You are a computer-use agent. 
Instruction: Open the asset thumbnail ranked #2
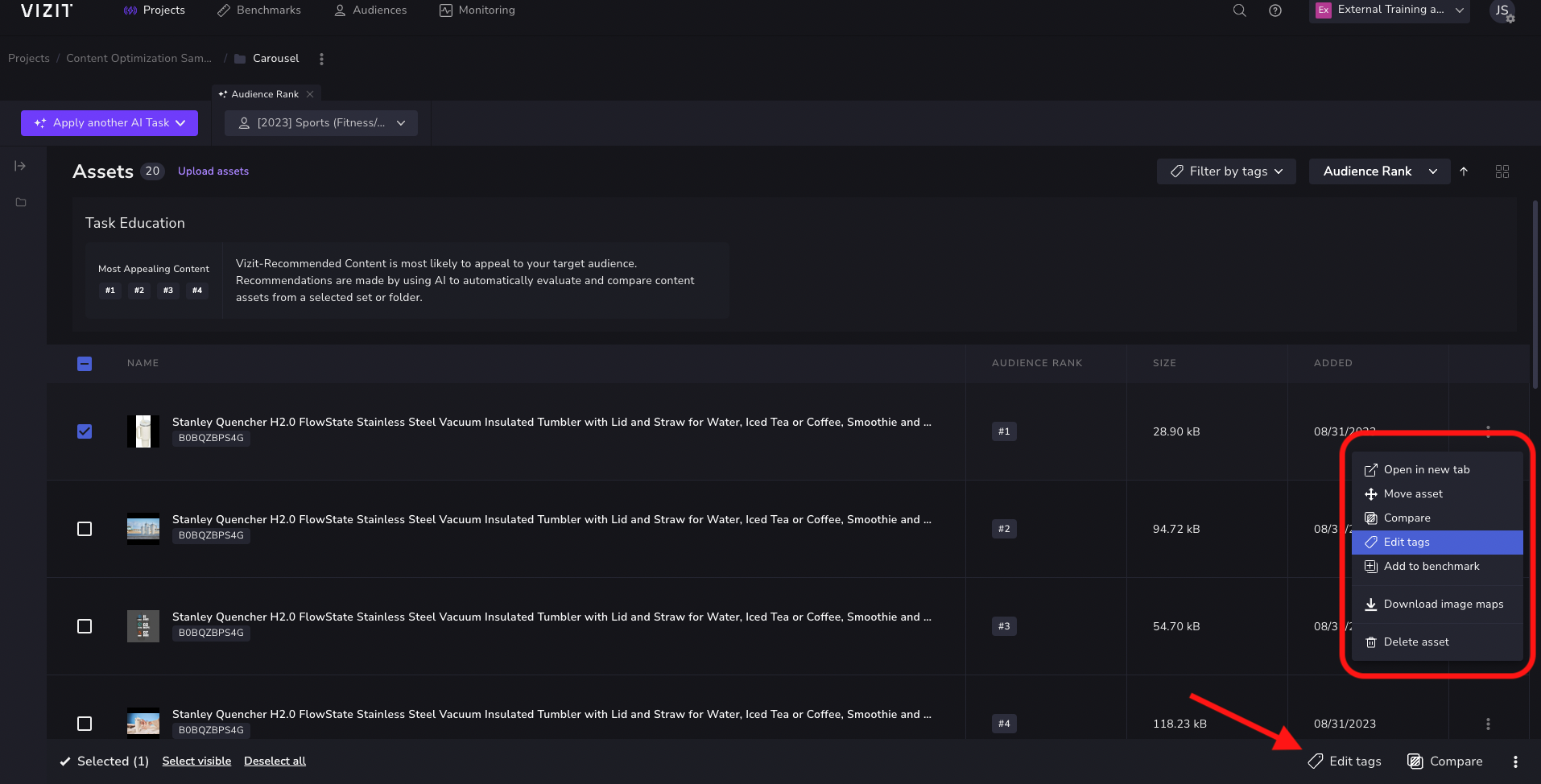pyautogui.click(x=143, y=529)
